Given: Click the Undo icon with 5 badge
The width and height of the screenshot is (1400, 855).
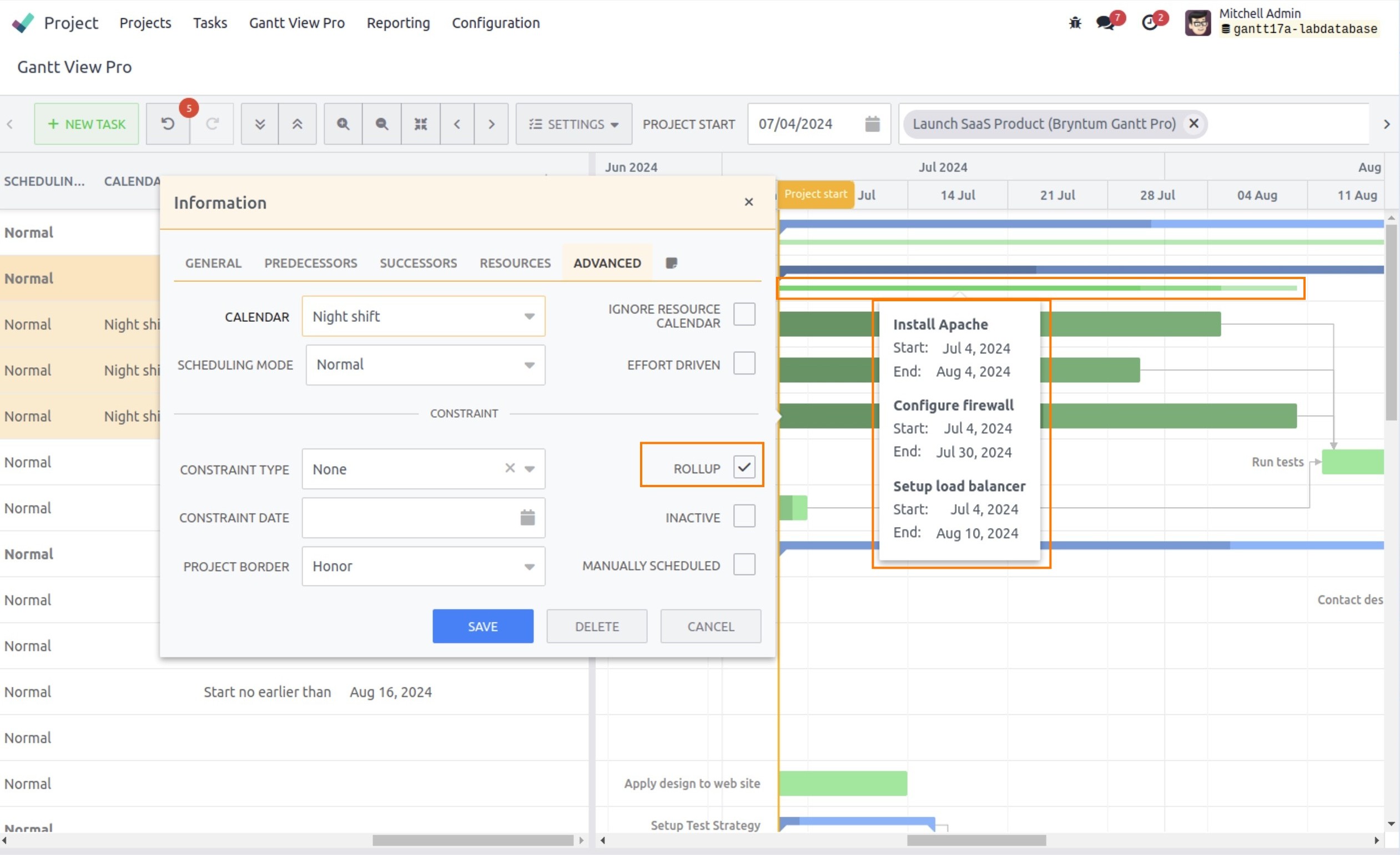Looking at the screenshot, I should click(x=168, y=124).
